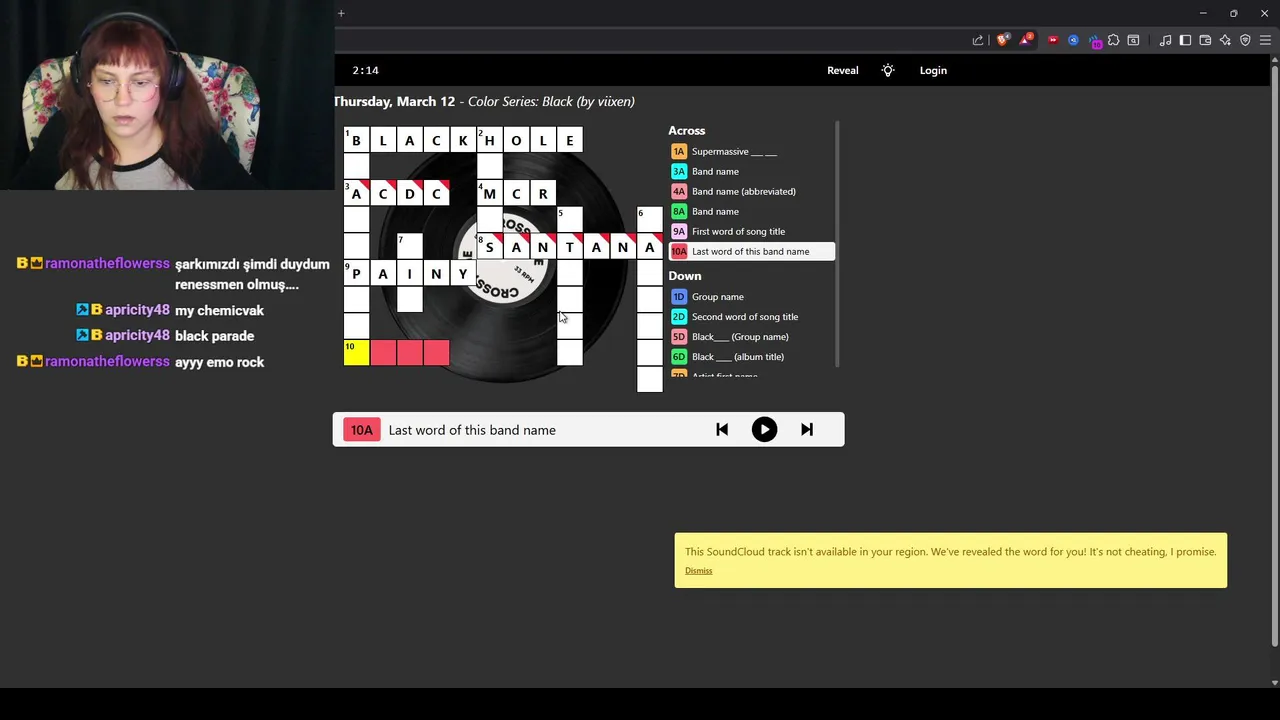Select the 4A pink clue badge
Viewport: 1280px width, 720px height.
pyautogui.click(x=679, y=191)
